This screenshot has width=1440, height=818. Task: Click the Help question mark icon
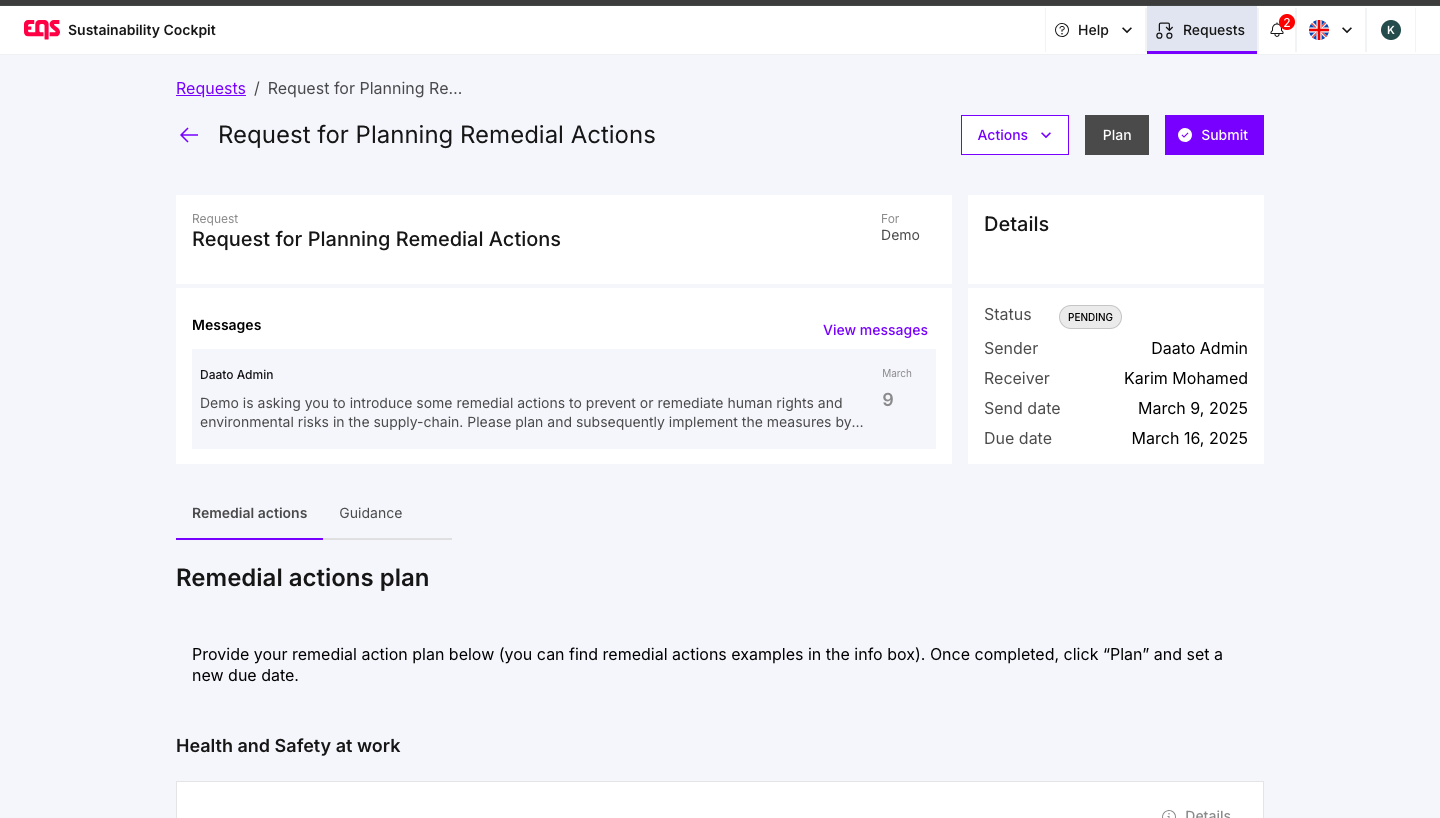pyautogui.click(x=1062, y=30)
